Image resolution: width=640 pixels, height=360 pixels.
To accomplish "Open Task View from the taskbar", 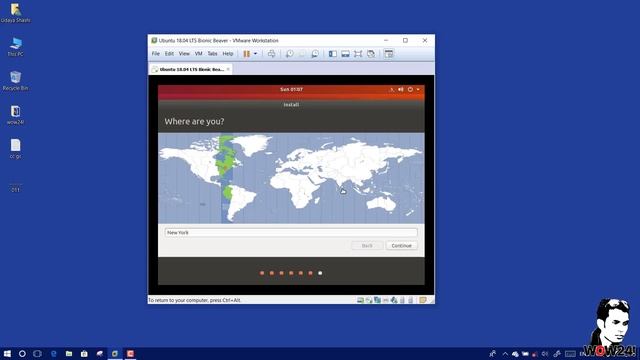I will 38,353.
